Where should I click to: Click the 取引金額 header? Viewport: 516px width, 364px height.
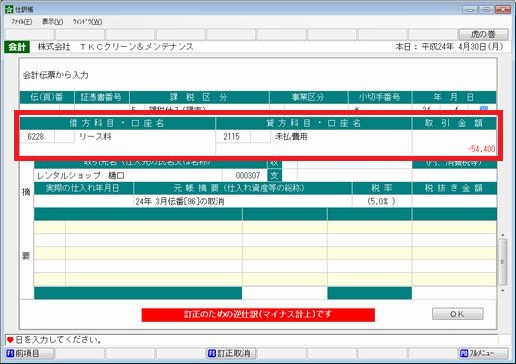click(454, 123)
